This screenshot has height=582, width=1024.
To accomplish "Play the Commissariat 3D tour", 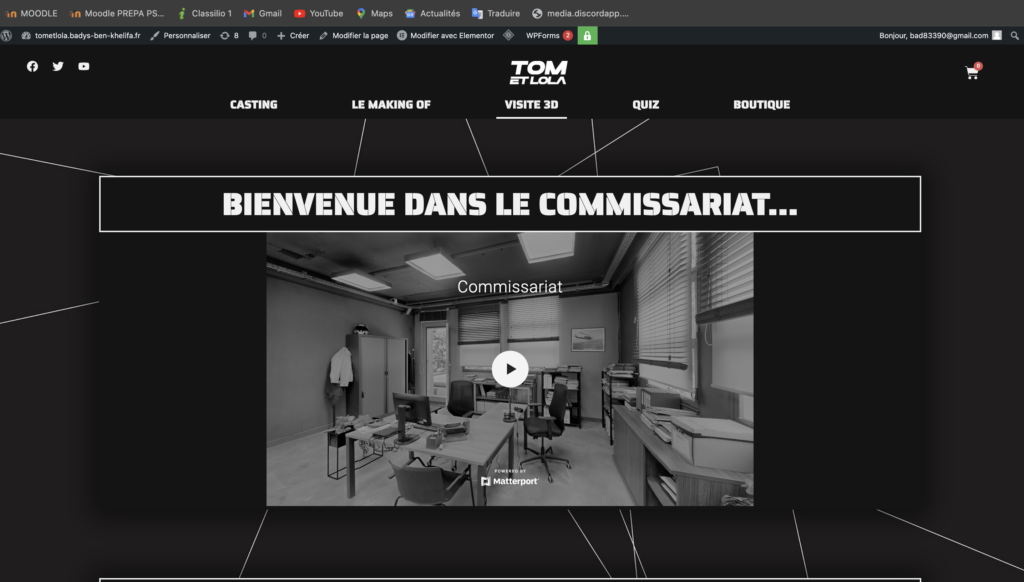I will [x=510, y=368].
